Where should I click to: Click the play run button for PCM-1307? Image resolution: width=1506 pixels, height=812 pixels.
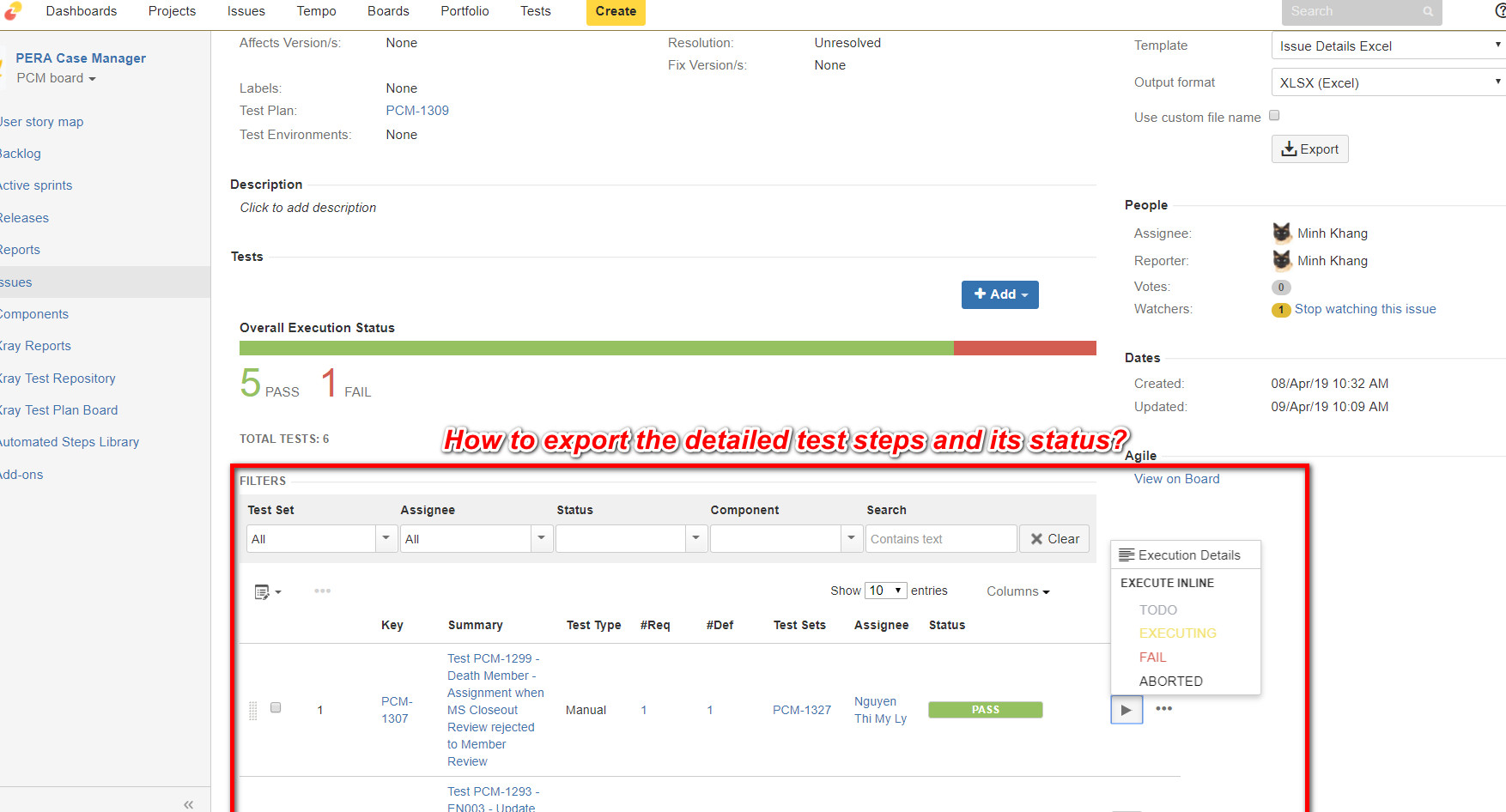pos(1126,710)
